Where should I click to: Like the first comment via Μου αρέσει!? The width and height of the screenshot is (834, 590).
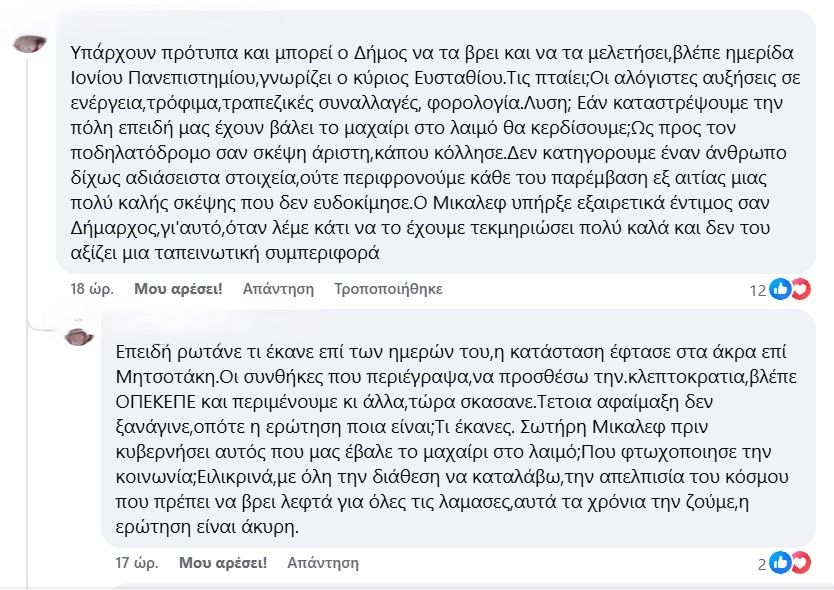point(178,289)
